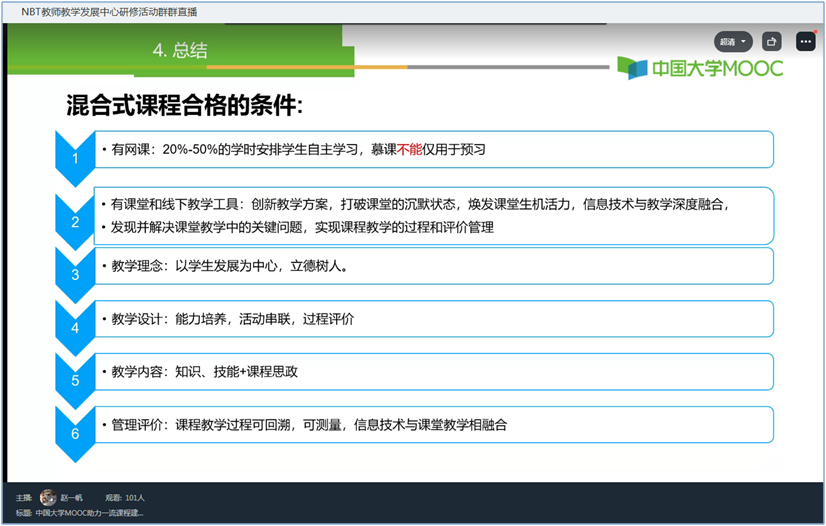Click the 4. 总结 section header

180,51
